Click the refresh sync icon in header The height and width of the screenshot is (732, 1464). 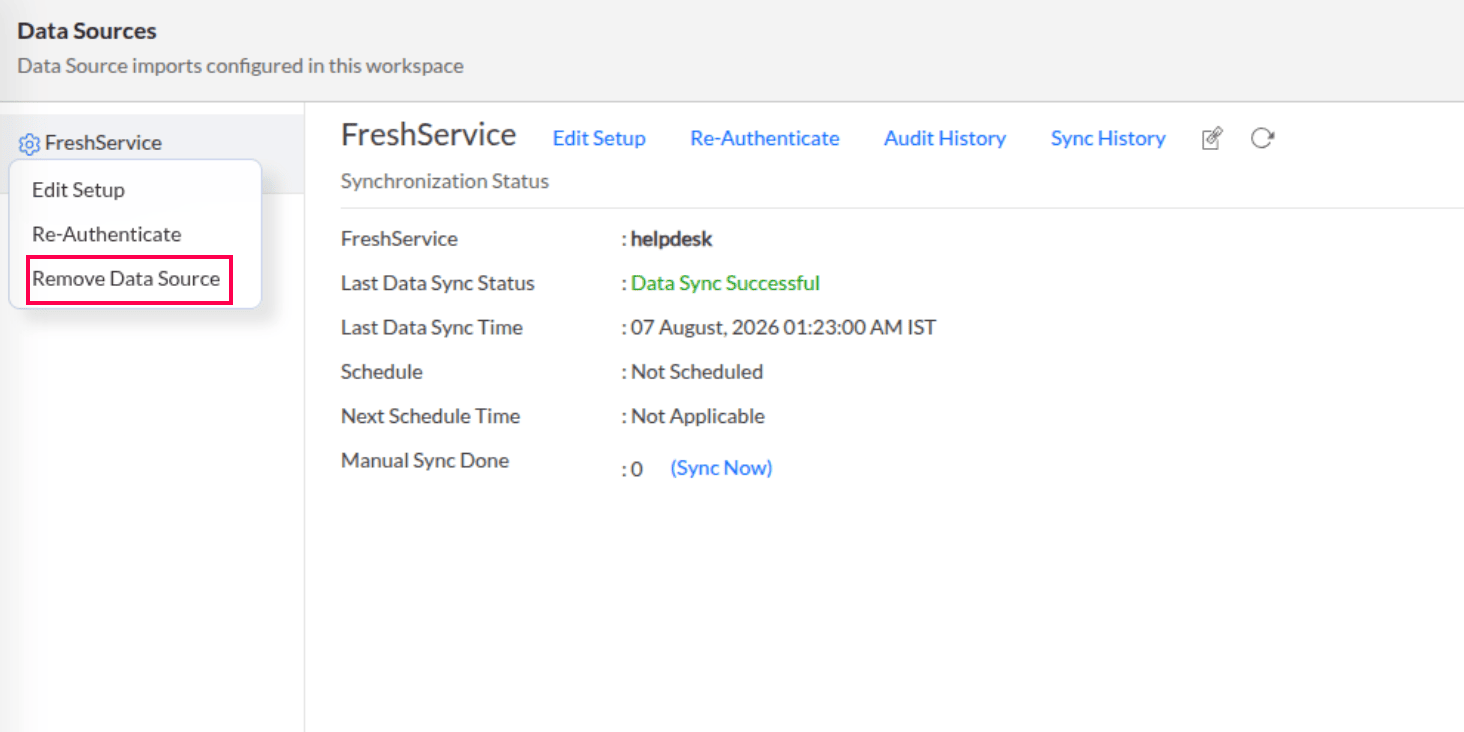tap(1263, 139)
